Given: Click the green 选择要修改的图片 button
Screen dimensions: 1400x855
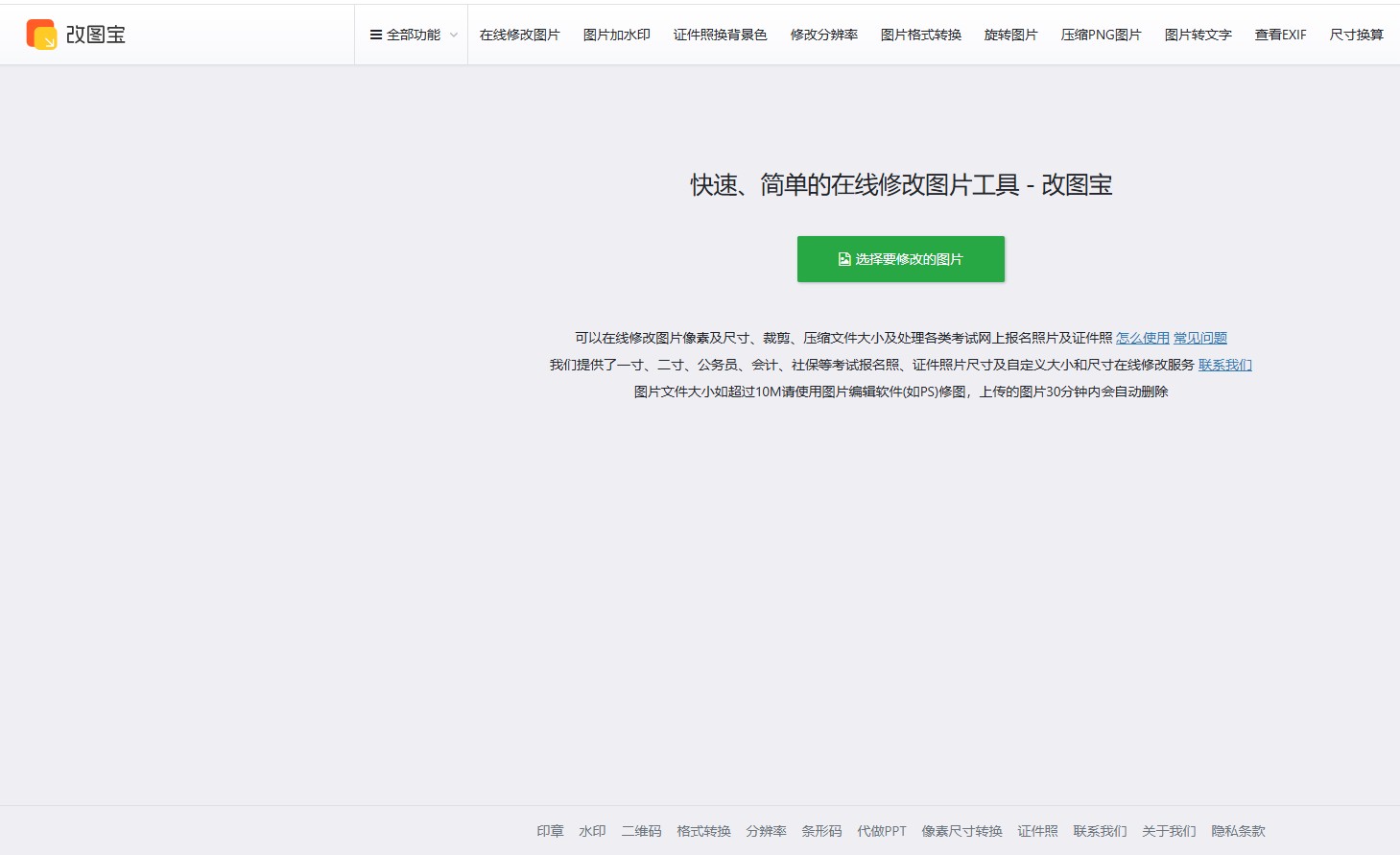Looking at the screenshot, I should click(x=901, y=259).
